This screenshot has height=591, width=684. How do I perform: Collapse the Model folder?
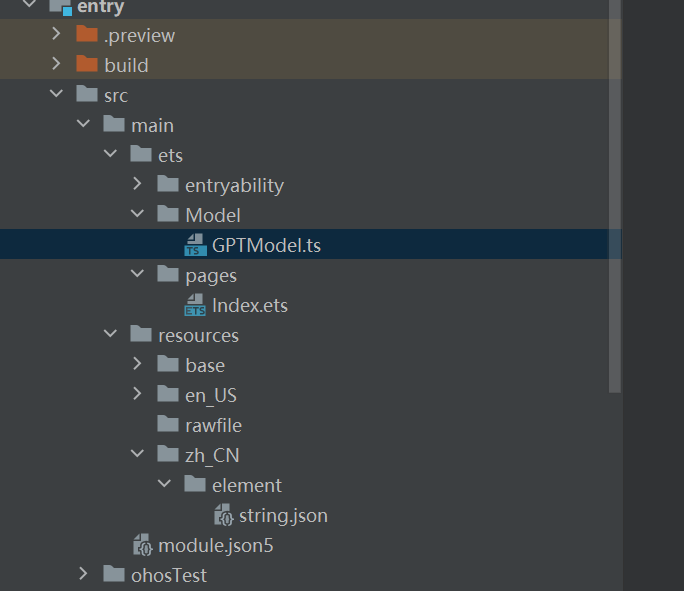click(137, 214)
